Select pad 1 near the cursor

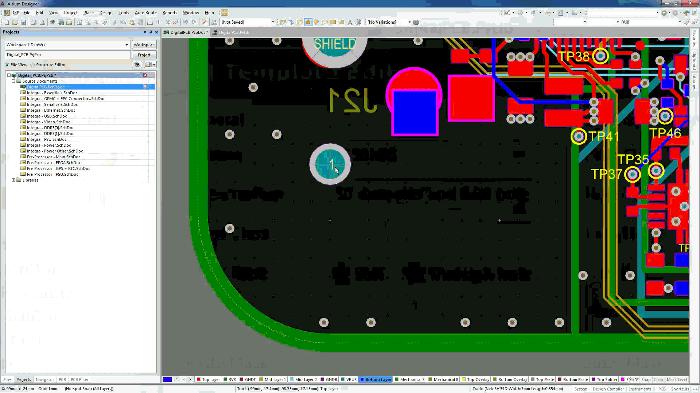click(x=330, y=164)
